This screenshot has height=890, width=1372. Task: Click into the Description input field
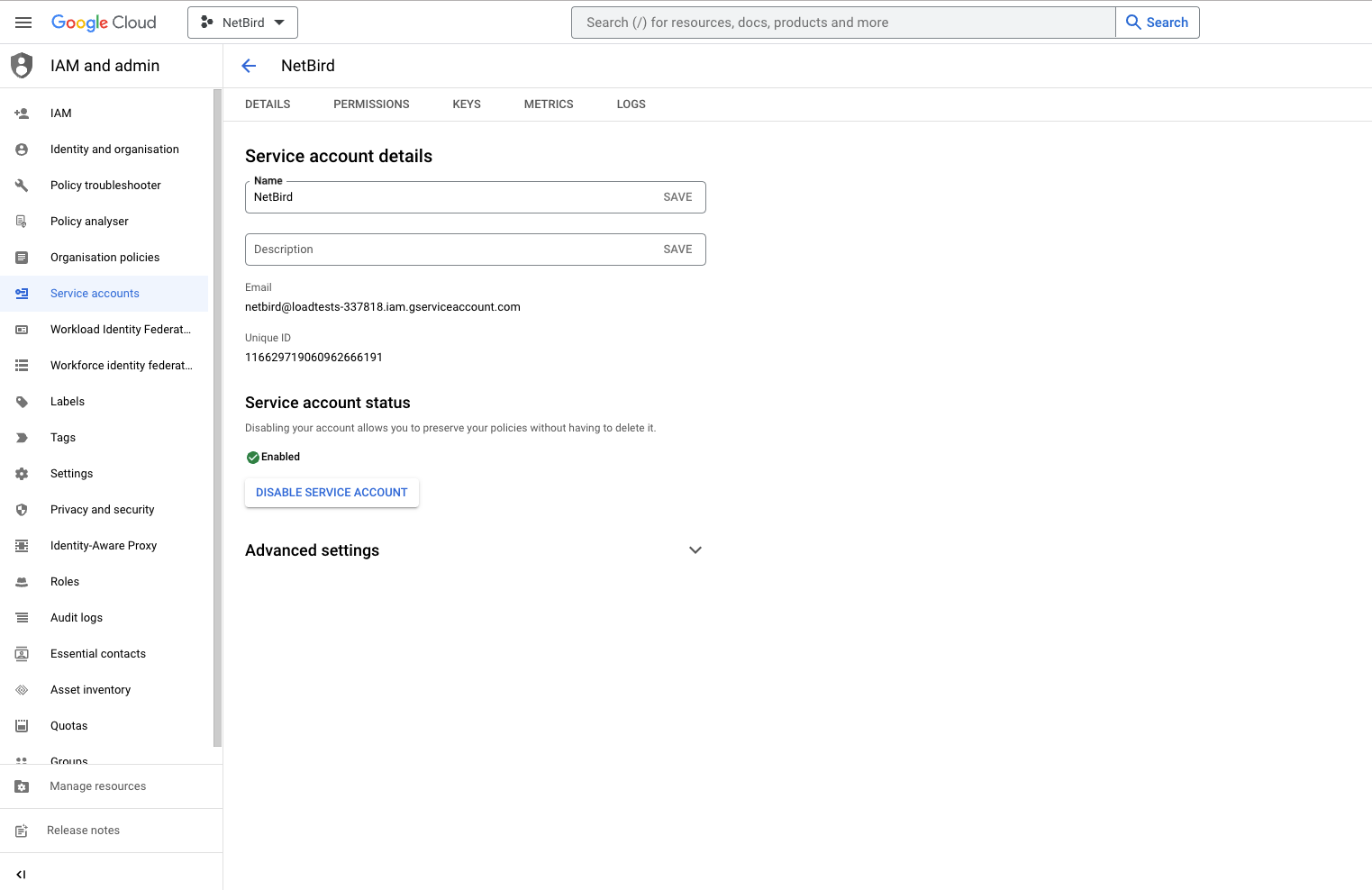tap(450, 250)
